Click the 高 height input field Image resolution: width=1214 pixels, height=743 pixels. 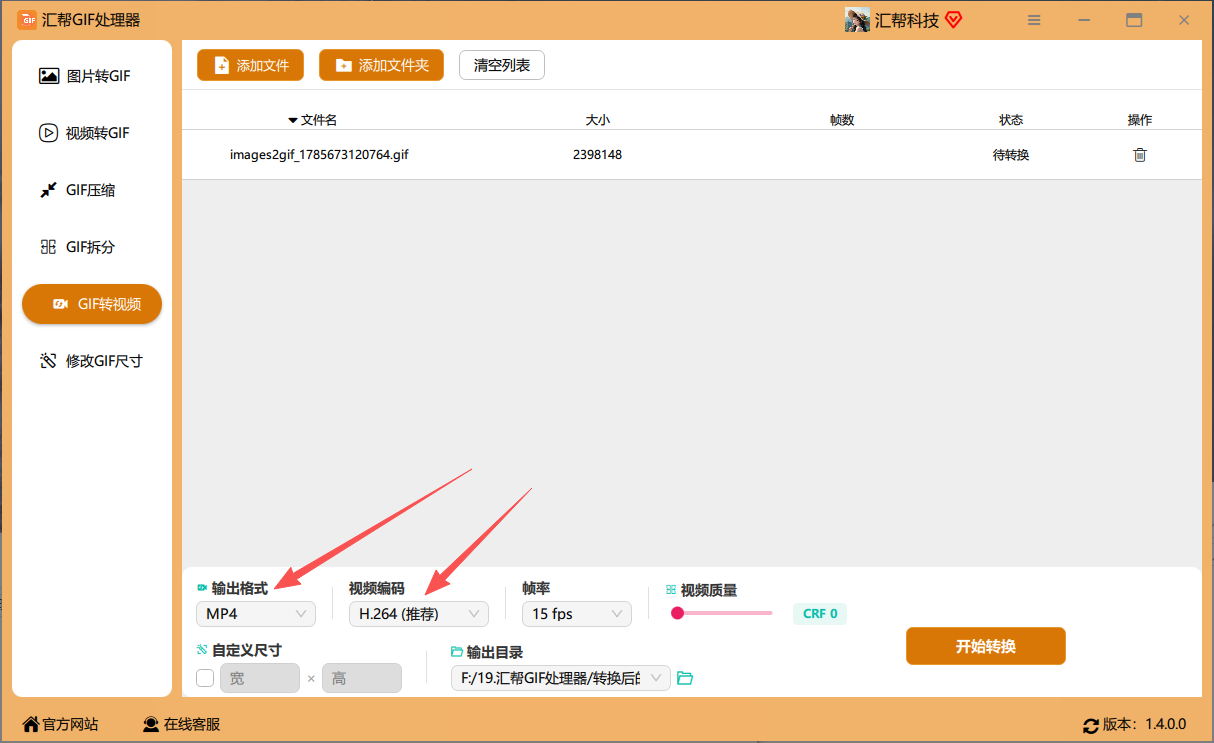362,678
